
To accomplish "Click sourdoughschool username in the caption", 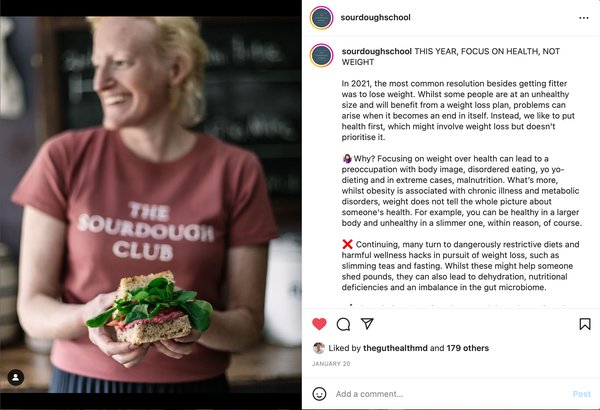I will coord(377,51).
